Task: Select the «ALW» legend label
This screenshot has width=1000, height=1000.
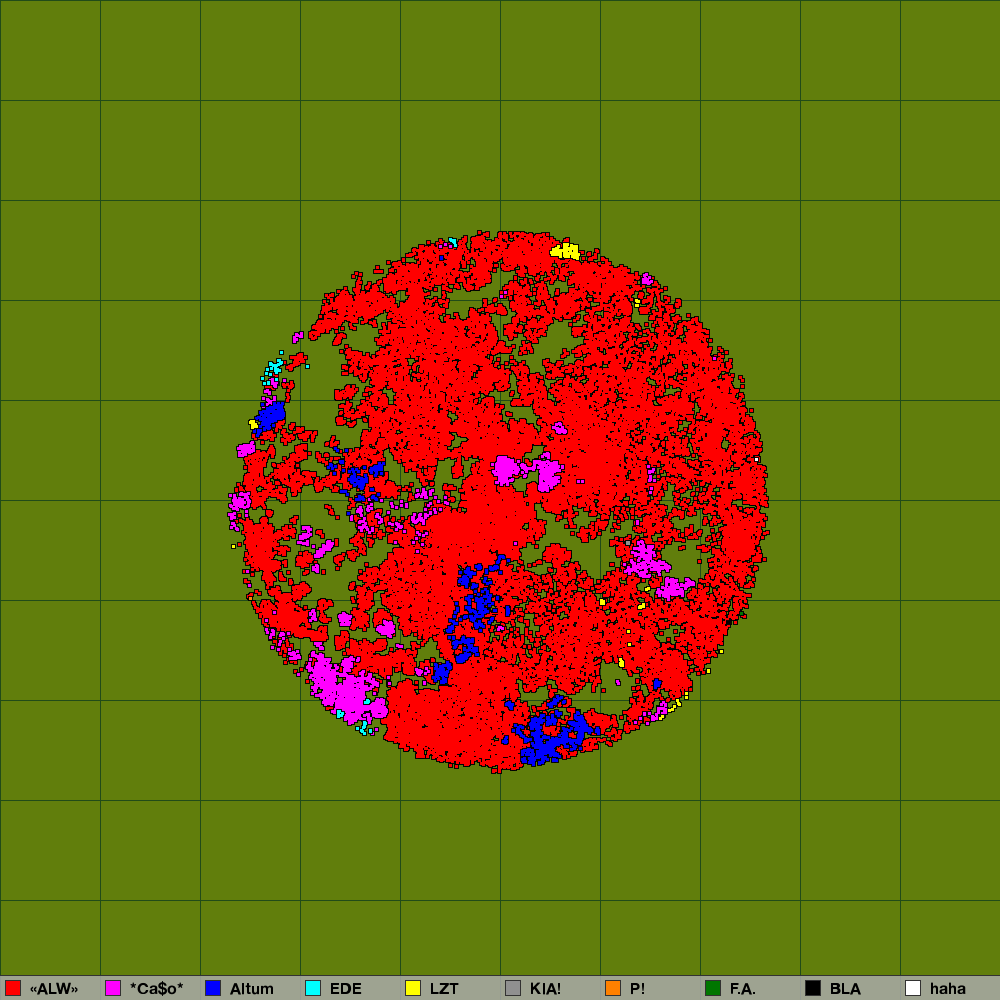Action: (x=54, y=989)
